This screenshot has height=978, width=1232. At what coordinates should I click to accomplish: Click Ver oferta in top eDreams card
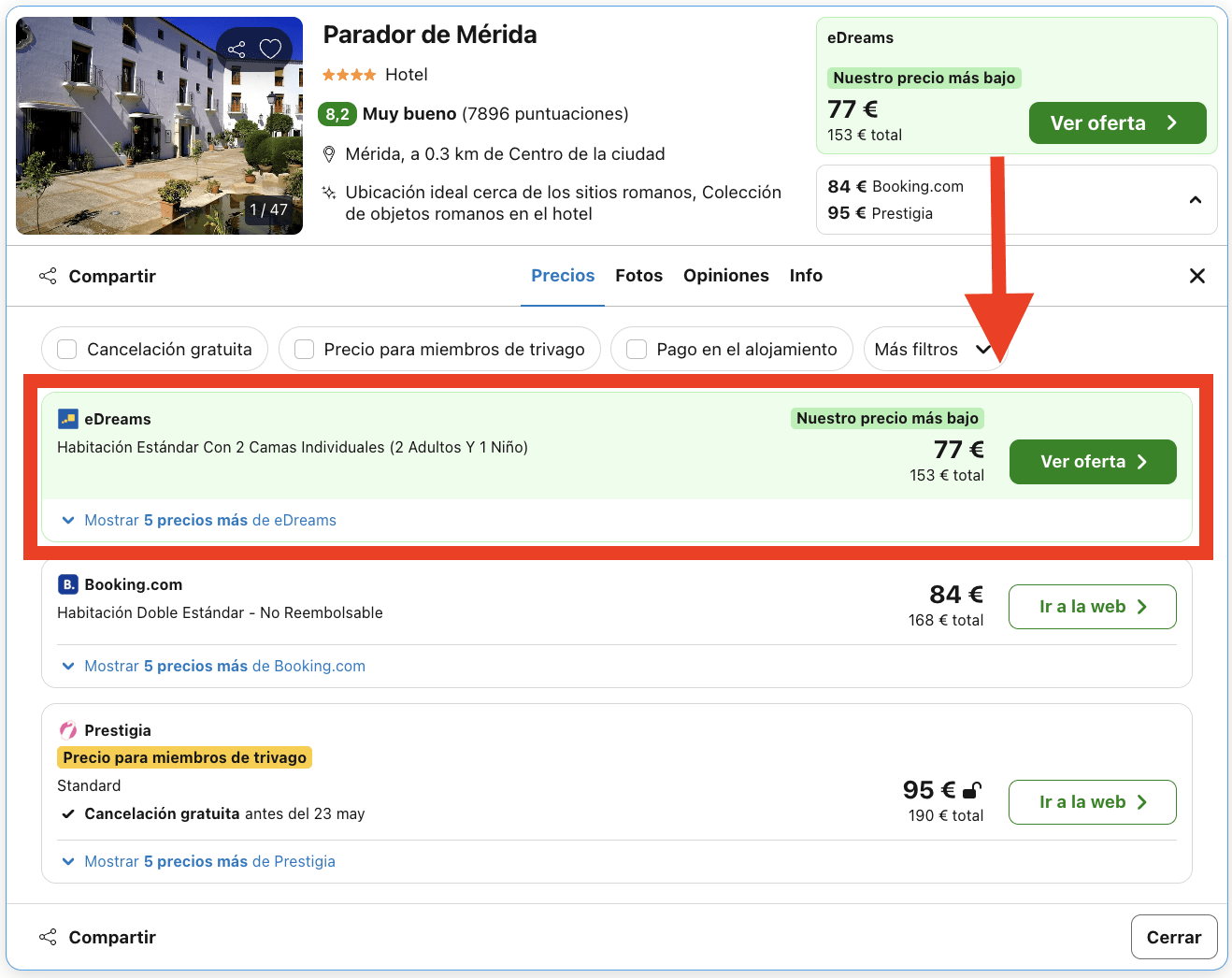click(1118, 123)
